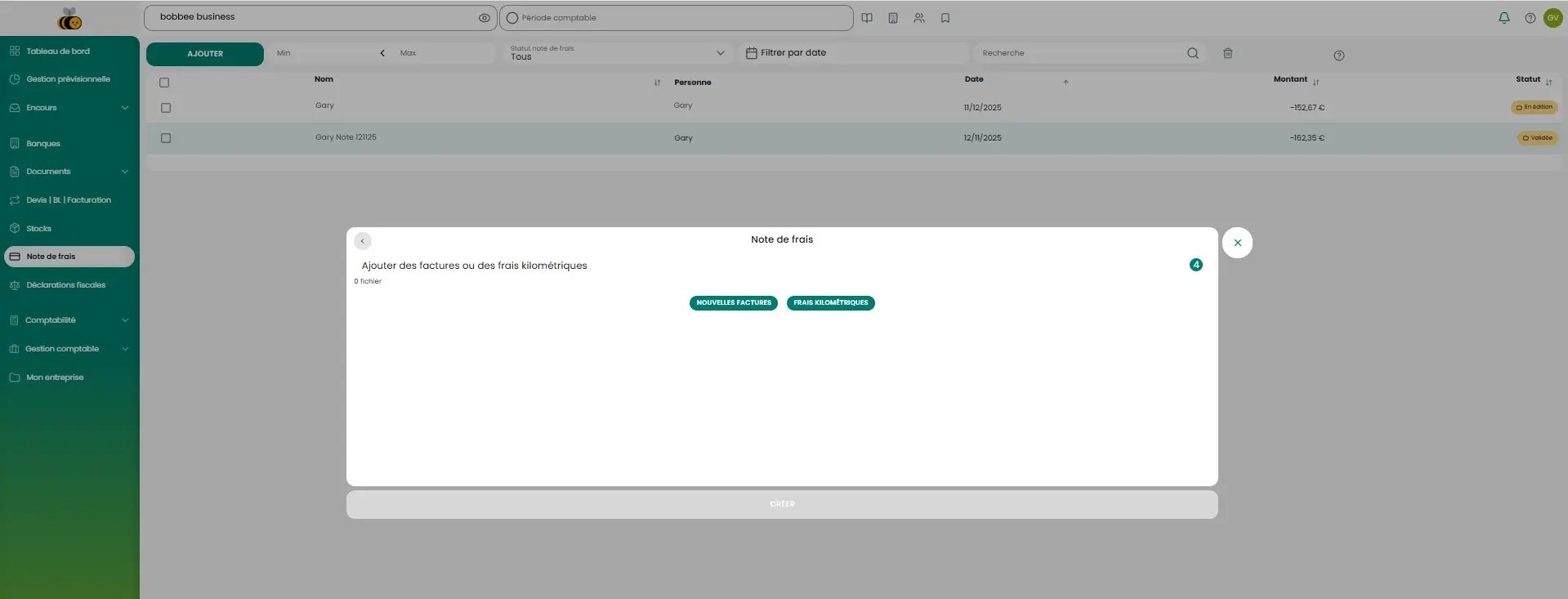This screenshot has width=1568, height=599.
Task: Click the NOUVELLES FACTURES button
Action: 733,303
